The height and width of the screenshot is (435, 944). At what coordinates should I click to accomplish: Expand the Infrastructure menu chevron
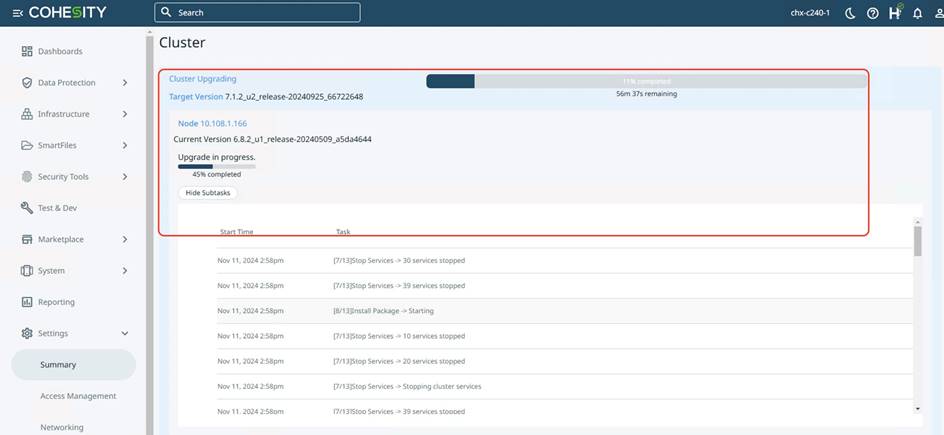[125, 114]
